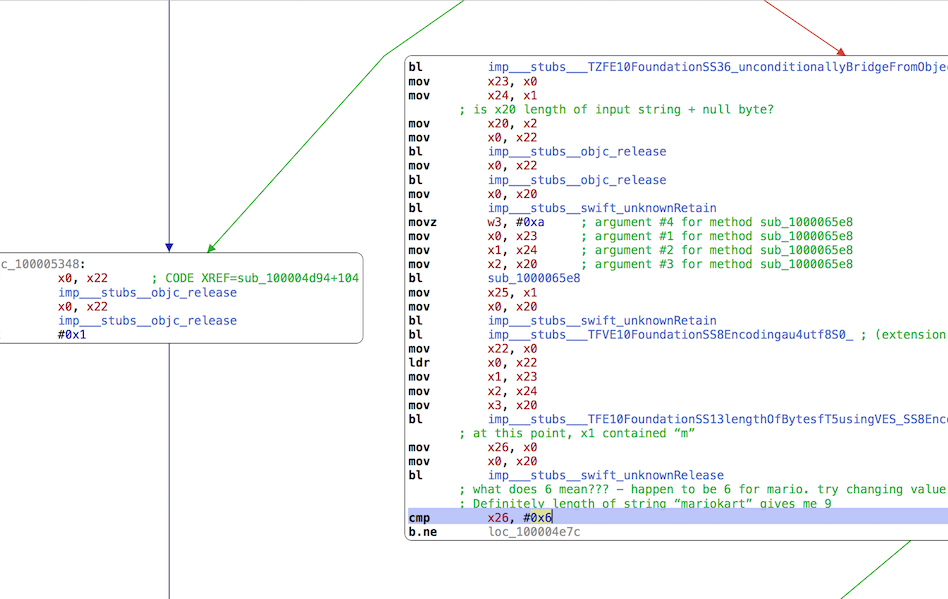Open the swift_unknownRelease stub reference
Screen dimensions: 948x599
pos(605,475)
